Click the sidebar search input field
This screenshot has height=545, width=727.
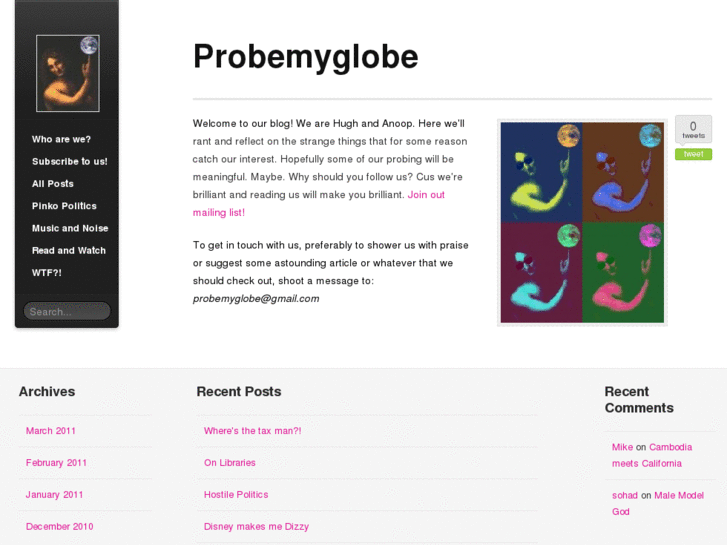point(67,311)
